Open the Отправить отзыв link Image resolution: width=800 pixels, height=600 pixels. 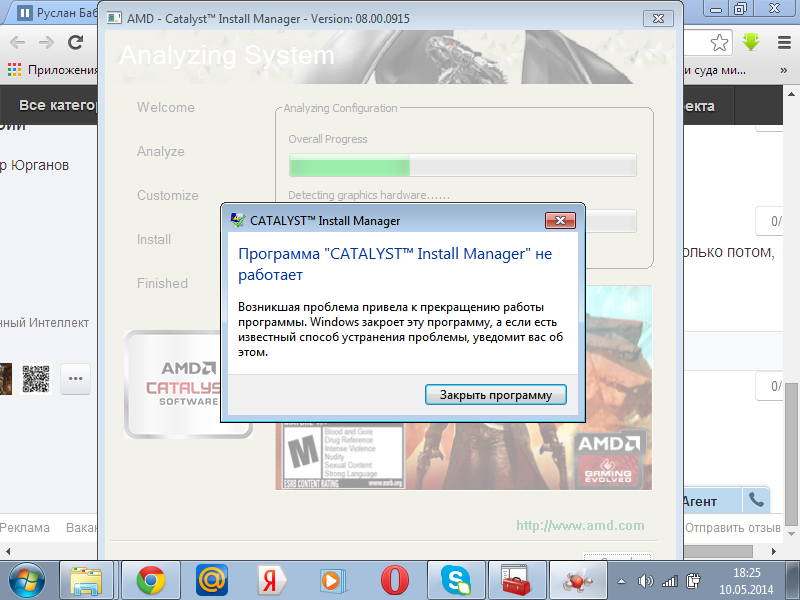(733, 528)
